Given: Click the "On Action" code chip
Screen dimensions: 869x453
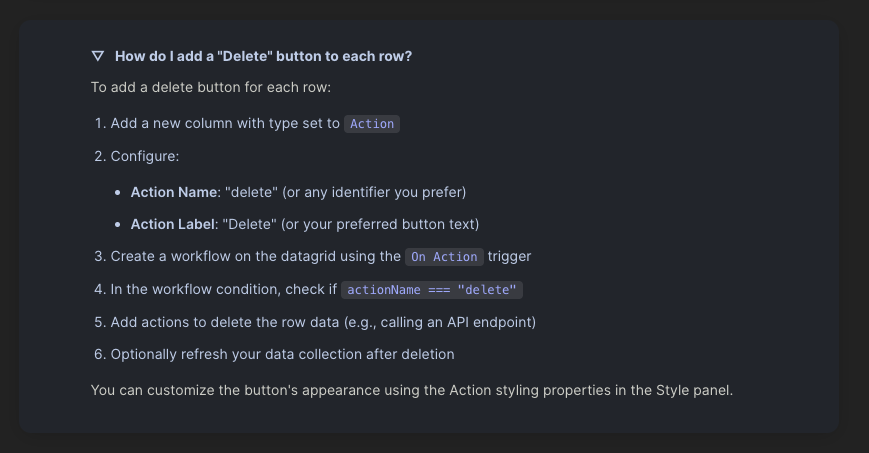Looking at the screenshot, I should [444, 257].
